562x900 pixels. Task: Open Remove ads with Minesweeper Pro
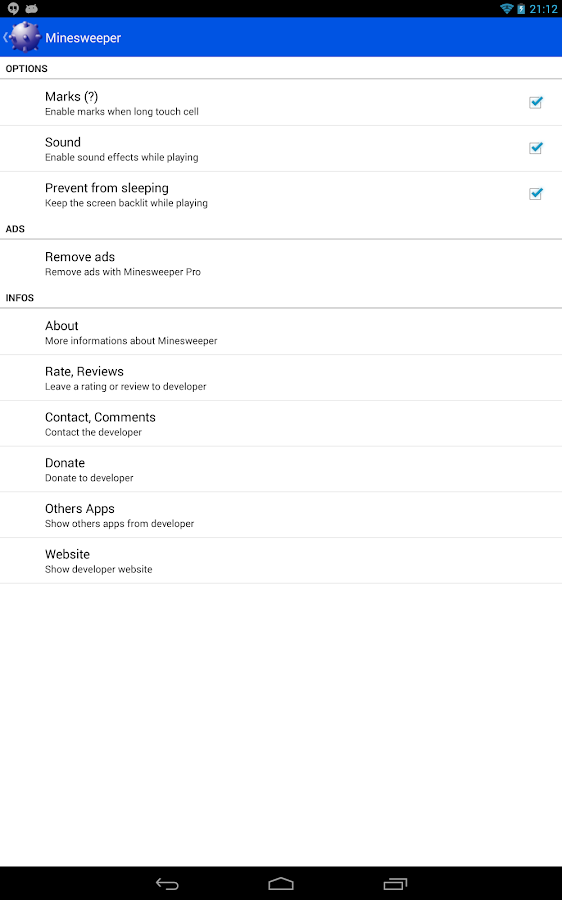pos(281,263)
